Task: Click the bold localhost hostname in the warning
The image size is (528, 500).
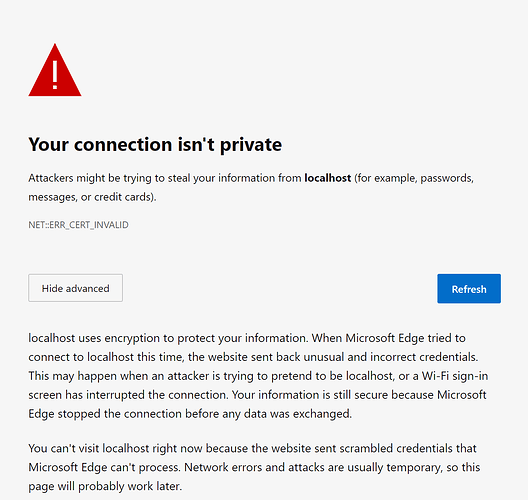Action: tap(328, 178)
